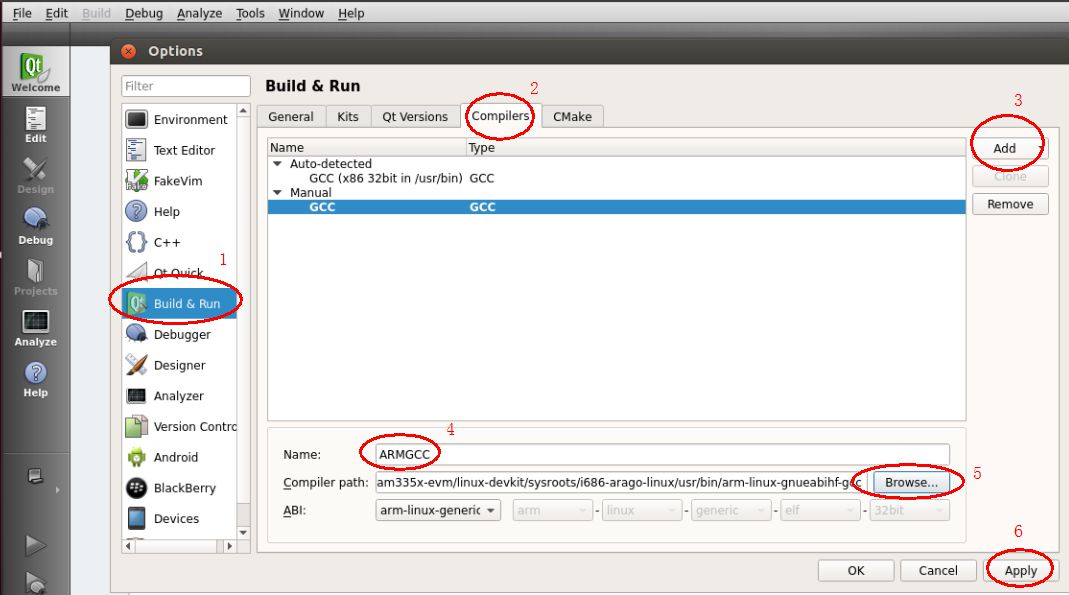Open the Environment options category
Viewport: 1069px width, 595px height.
click(x=179, y=119)
